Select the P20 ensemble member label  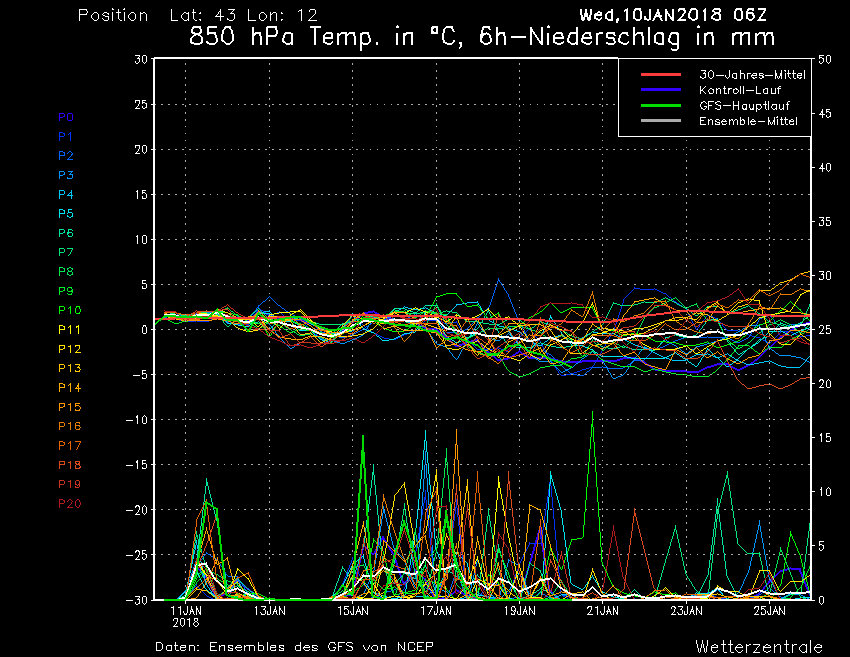click(x=69, y=503)
